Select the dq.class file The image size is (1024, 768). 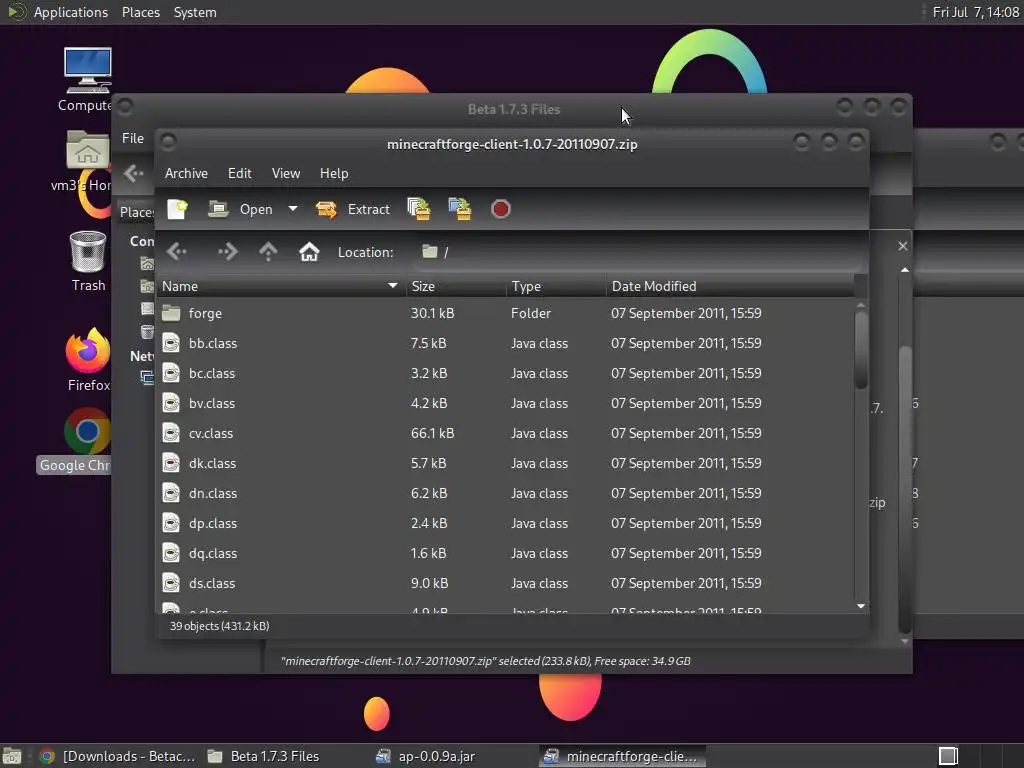(x=506, y=554)
